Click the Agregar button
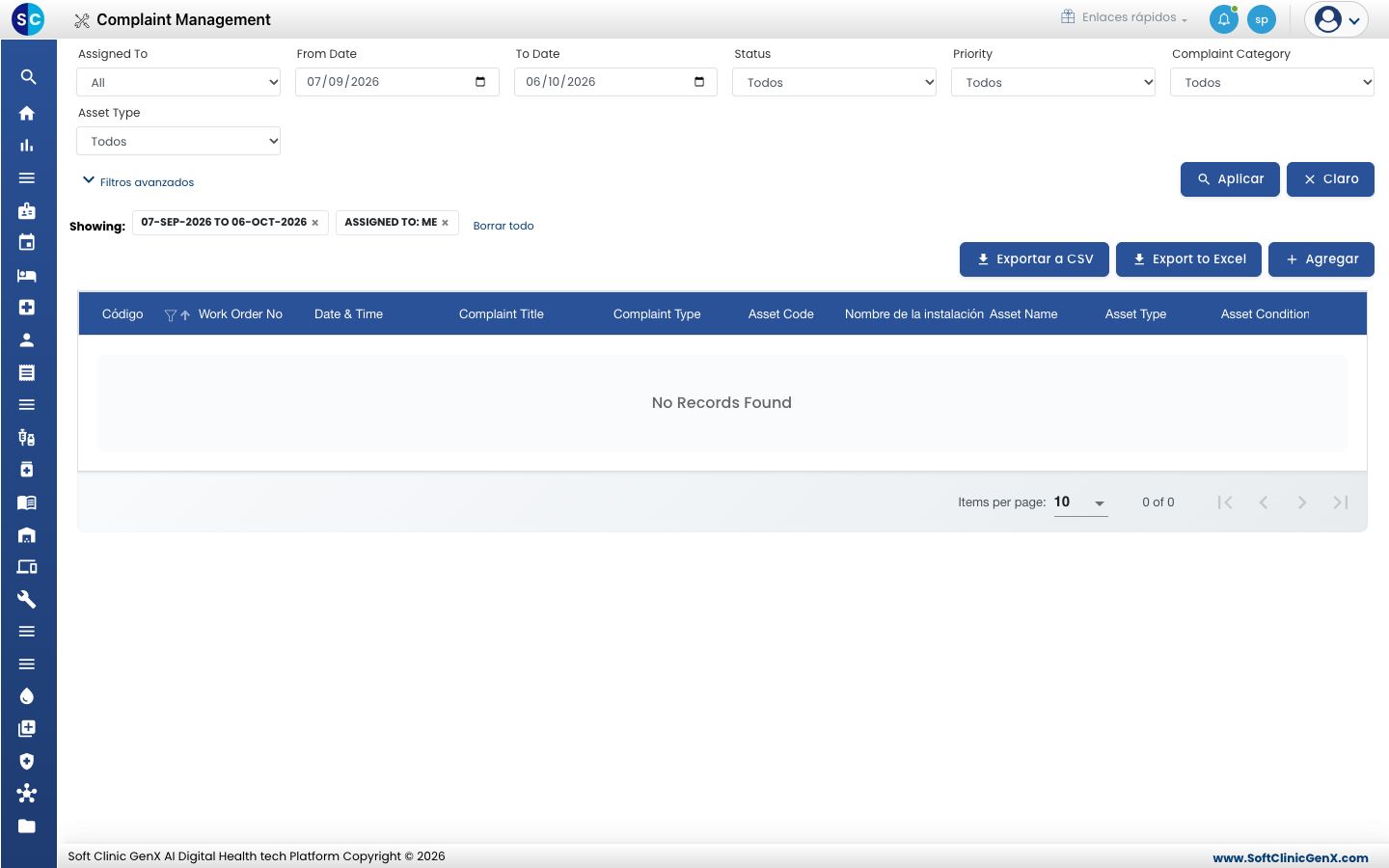The height and width of the screenshot is (868, 1389). click(x=1321, y=259)
